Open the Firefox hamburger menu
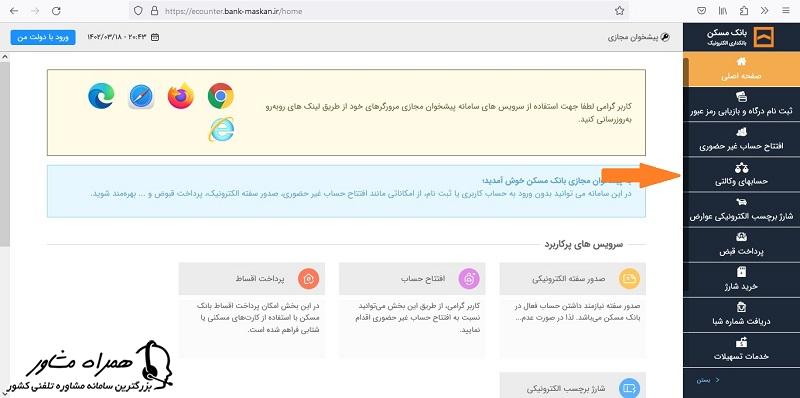This screenshot has width=800, height=398. click(785, 11)
